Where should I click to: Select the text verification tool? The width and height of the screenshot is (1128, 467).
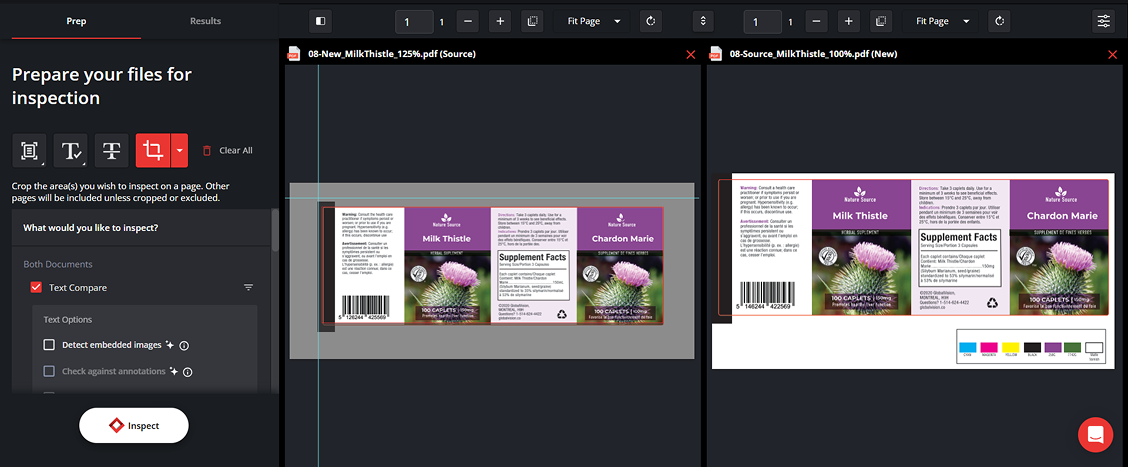click(70, 150)
